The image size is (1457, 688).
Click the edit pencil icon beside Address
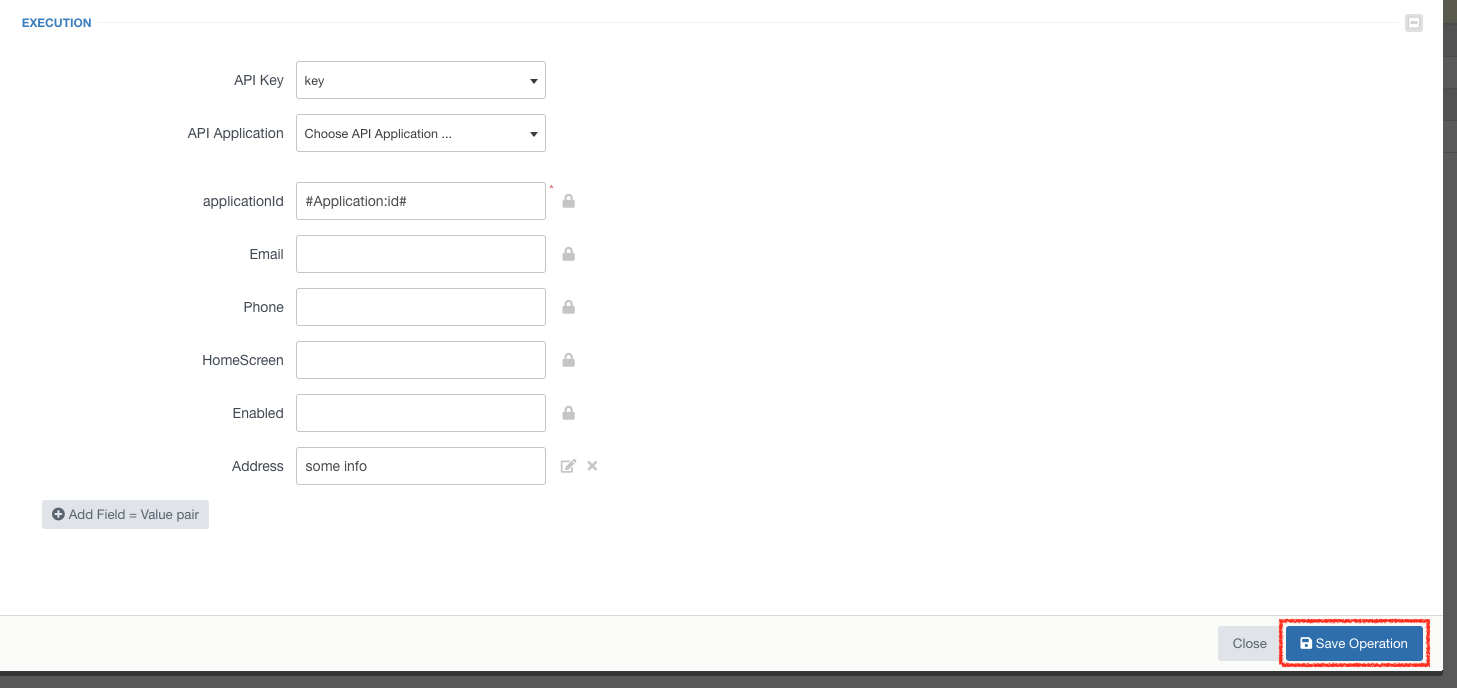click(x=568, y=466)
